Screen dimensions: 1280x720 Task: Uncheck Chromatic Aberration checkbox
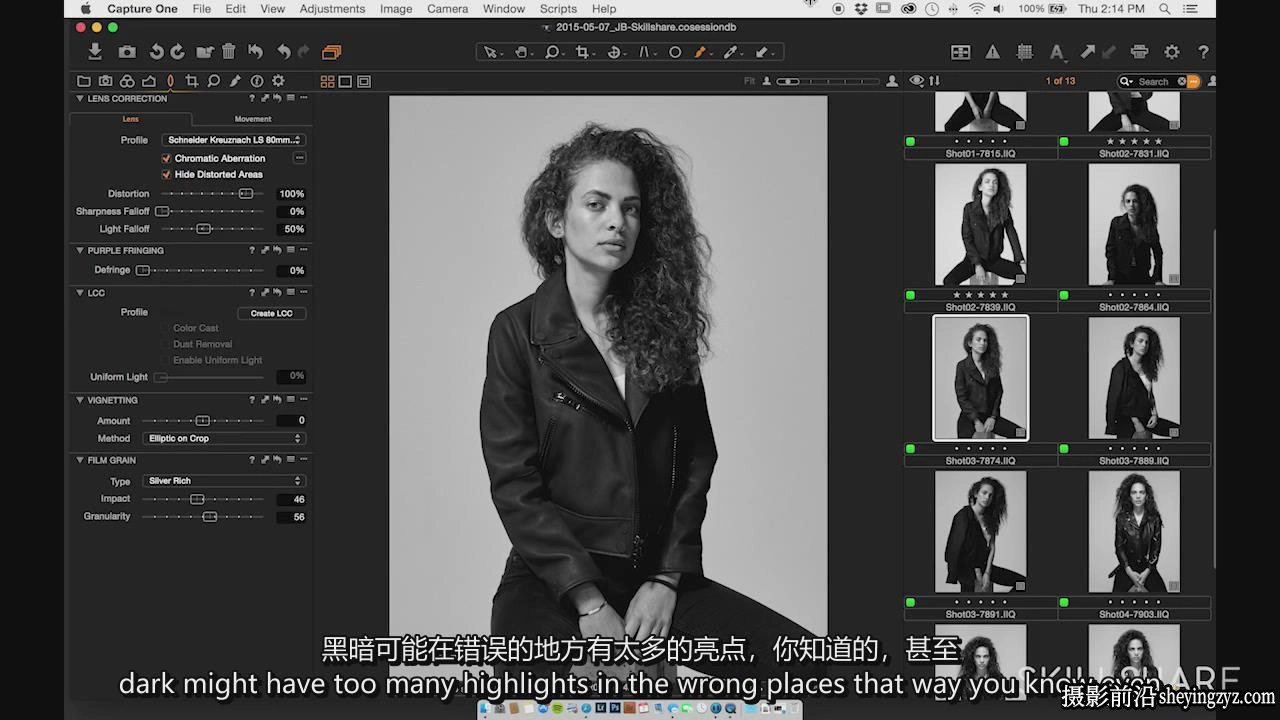(166, 158)
